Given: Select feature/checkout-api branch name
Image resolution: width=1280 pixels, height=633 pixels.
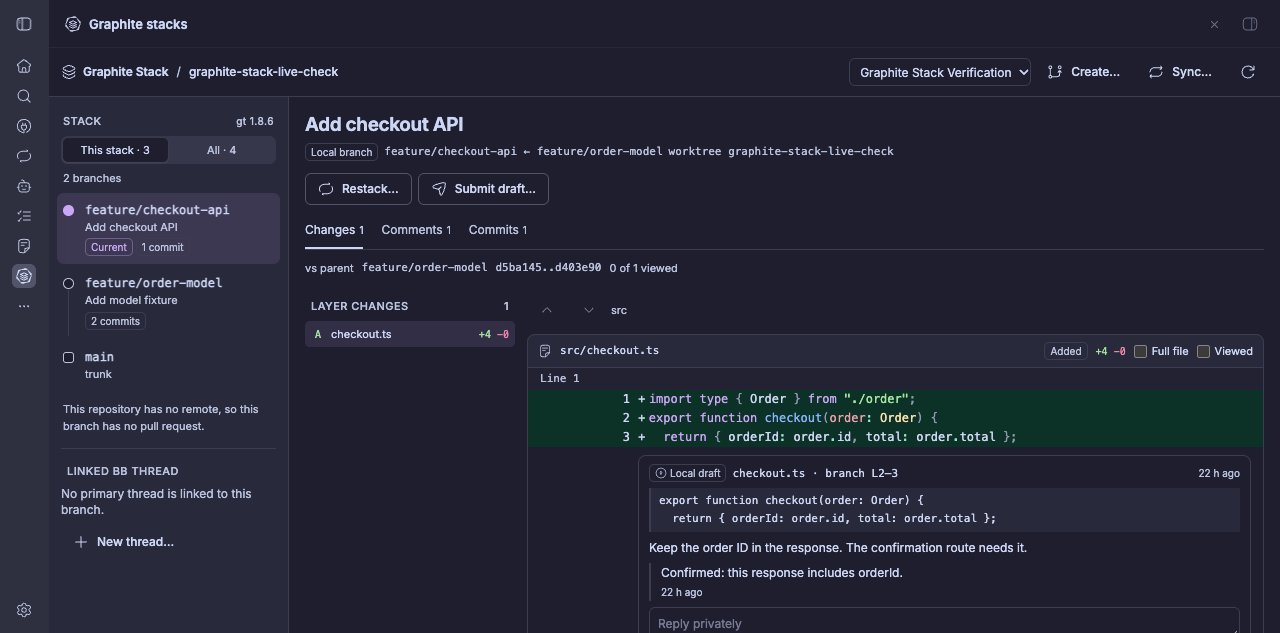Looking at the screenshot, I should click(157, 210).
